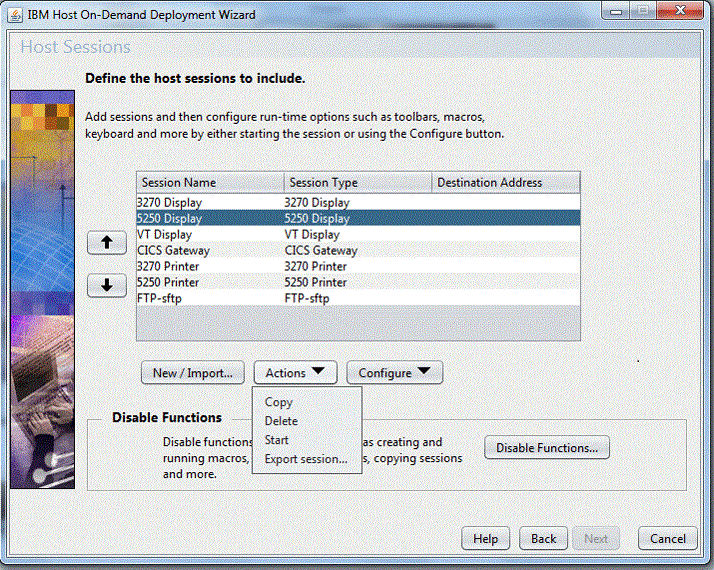The width and height of the screenshot is (714, 570).
Task: Cancel the Deployment Wizard
Action: (668, 539)
